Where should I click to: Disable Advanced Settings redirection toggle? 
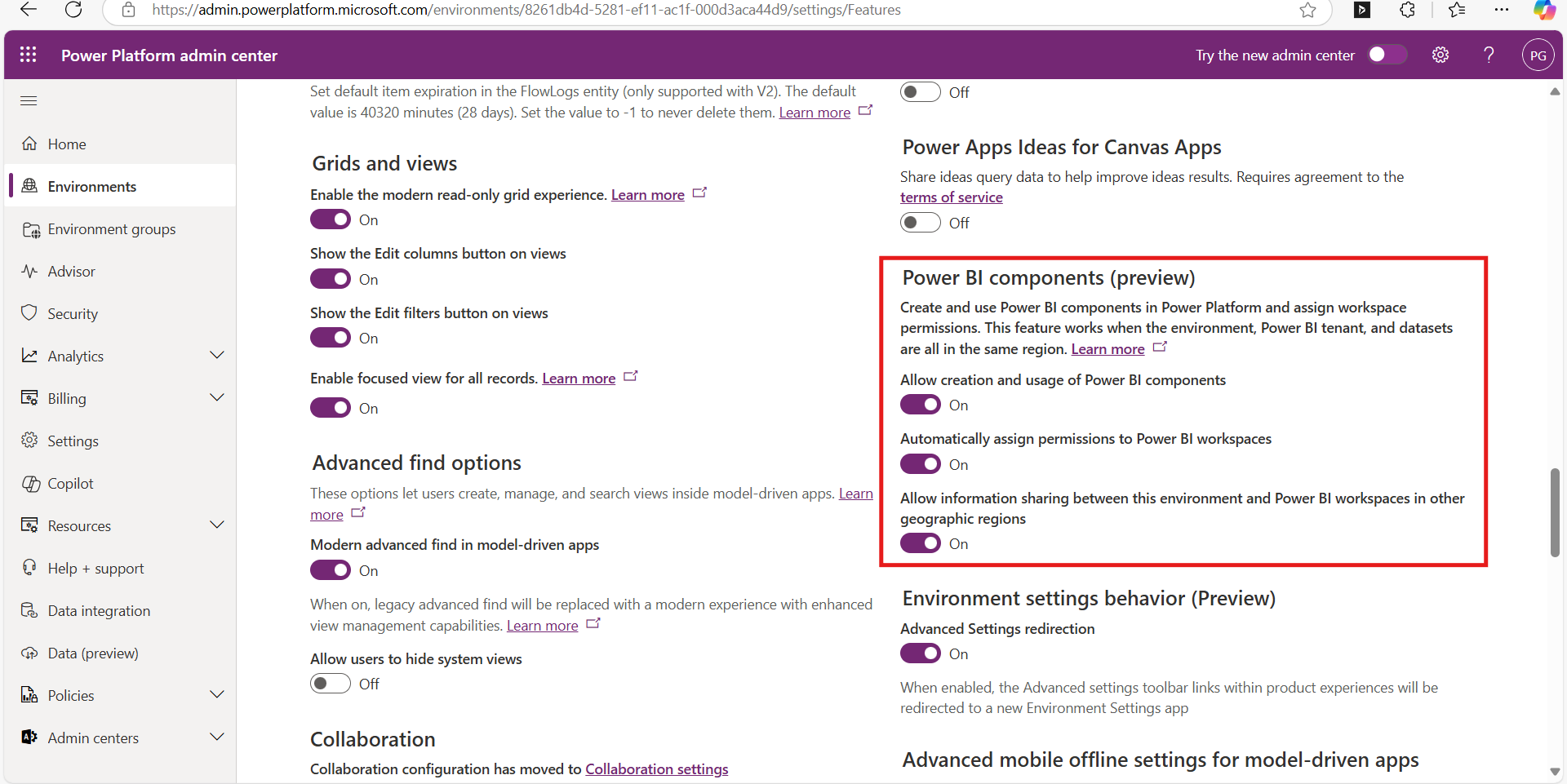click(920, 653)
